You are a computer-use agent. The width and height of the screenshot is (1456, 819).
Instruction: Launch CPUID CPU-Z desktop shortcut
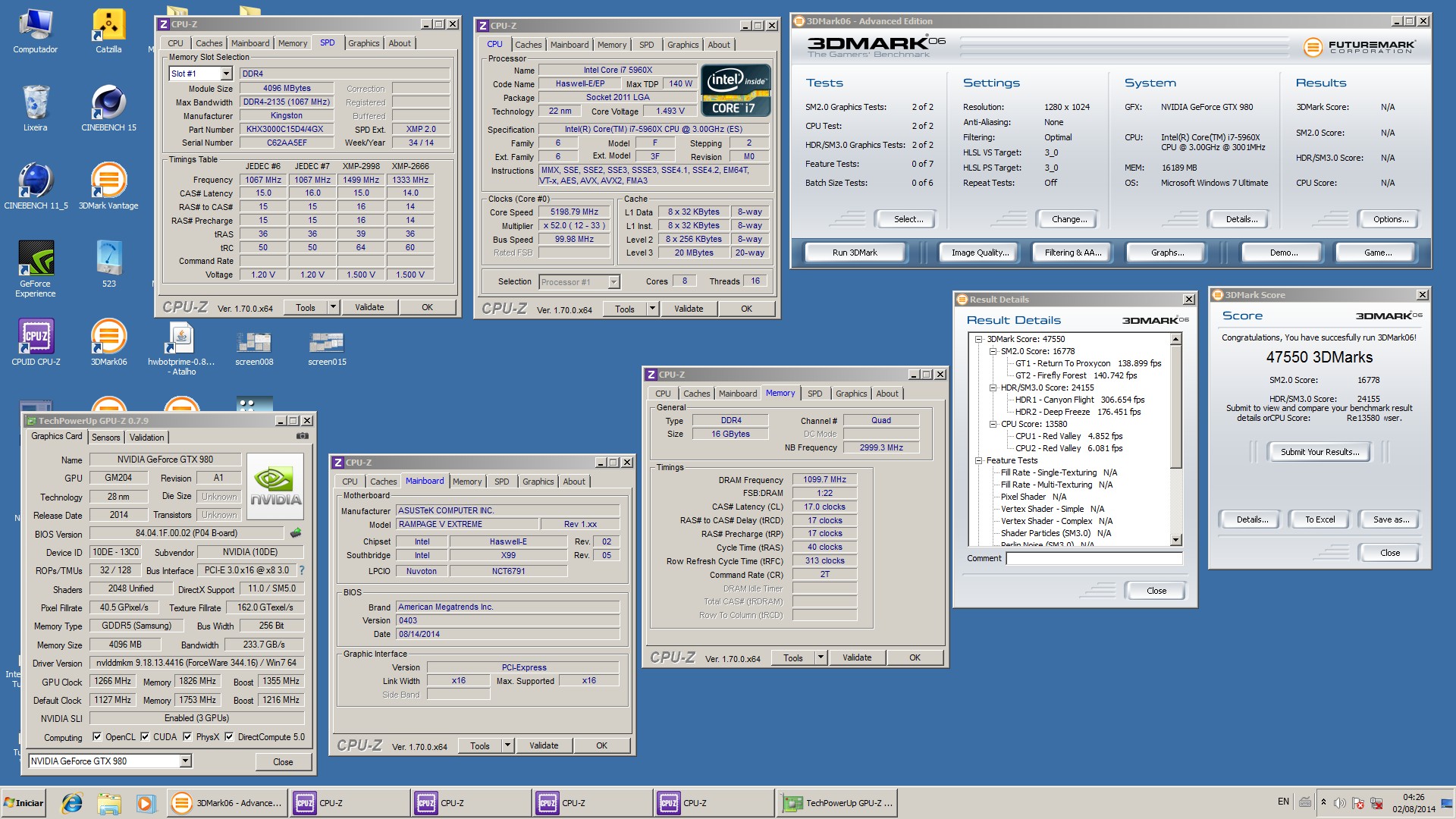pyautogui.click(x=35, y=343)
